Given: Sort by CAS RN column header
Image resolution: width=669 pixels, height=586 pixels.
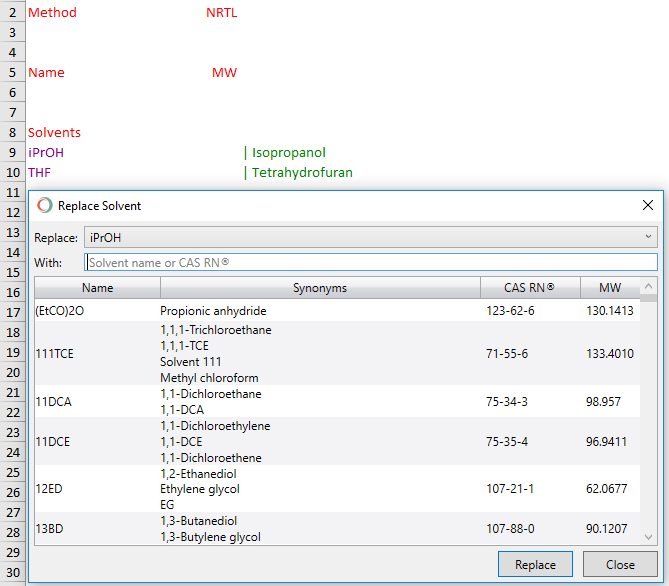Looking at the screenshot, I should pyautogui.click(x=529, y=288).
